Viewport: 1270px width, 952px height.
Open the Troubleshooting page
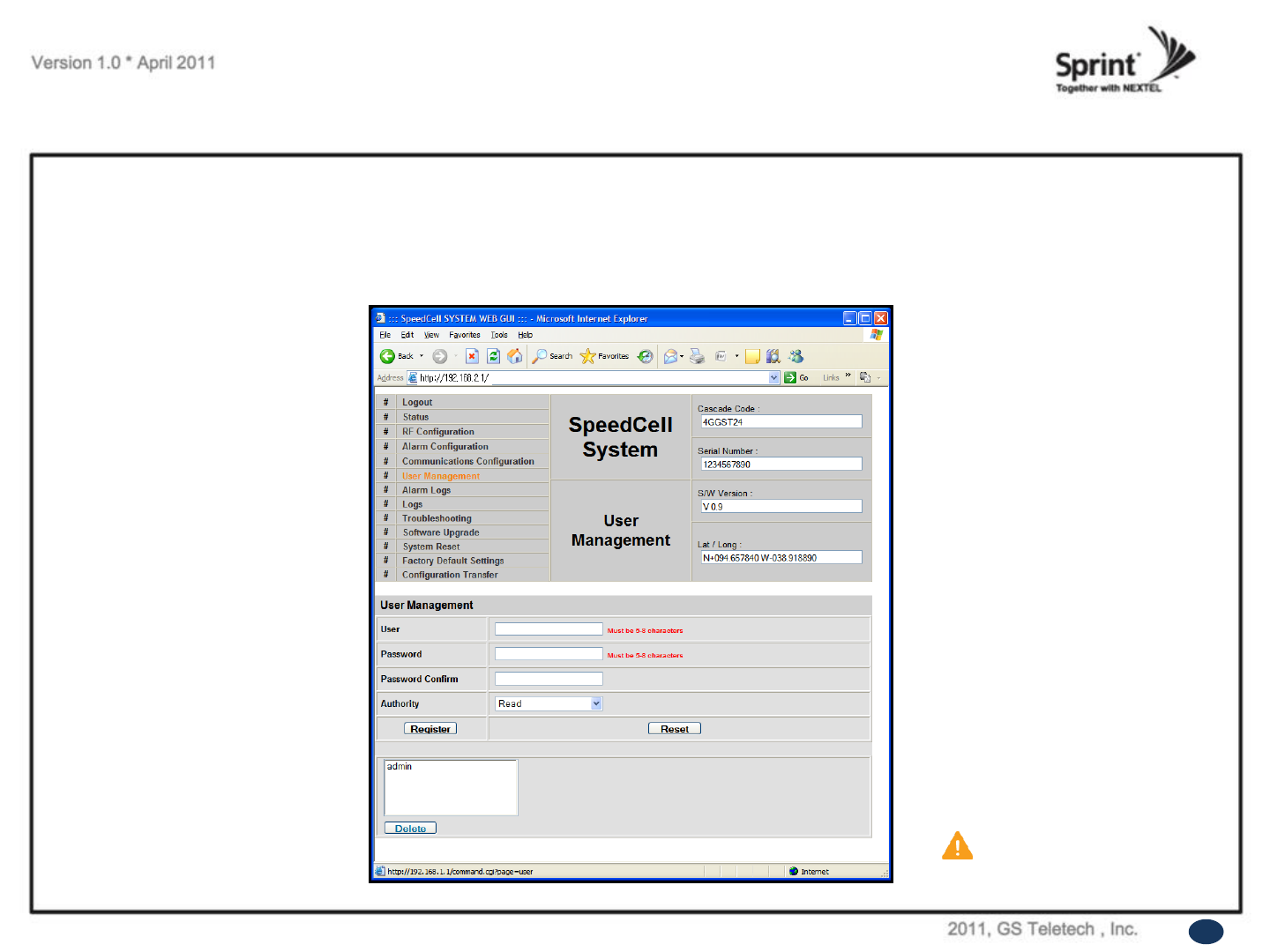tap(437, 518)
